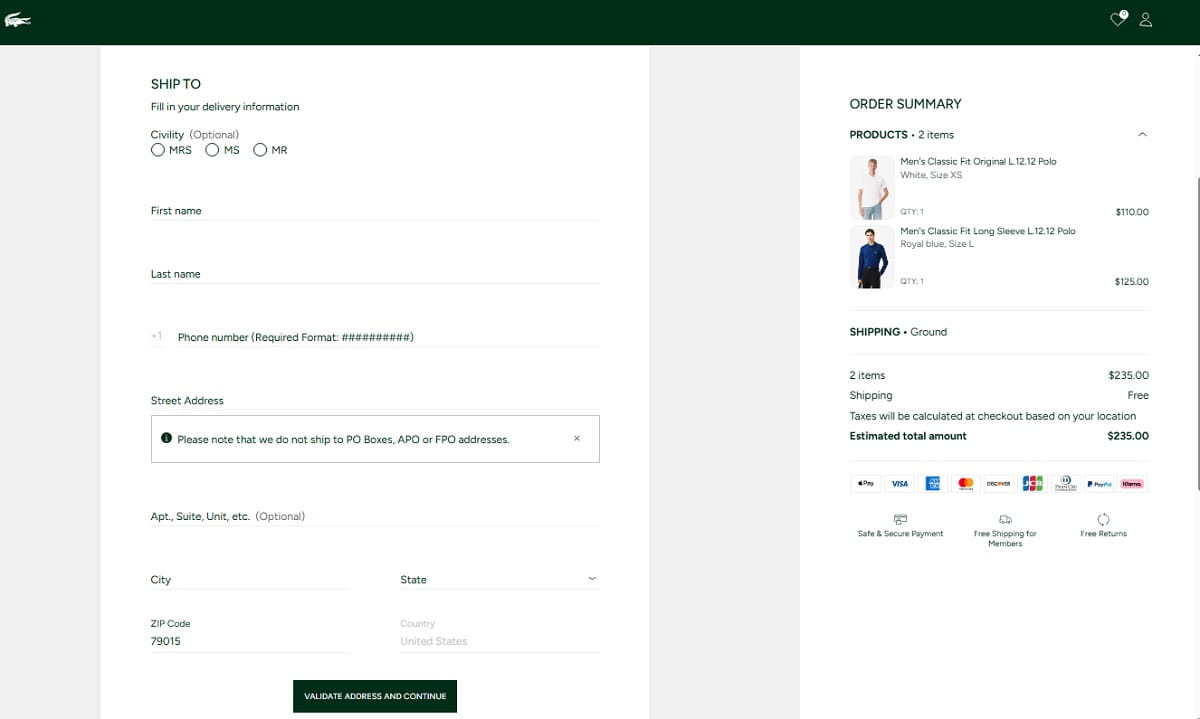This screenshot has width=1200, height=719.
Task: Collapse the Products list in order summary
Action: pyautogui.click(x=1142, y=135)
